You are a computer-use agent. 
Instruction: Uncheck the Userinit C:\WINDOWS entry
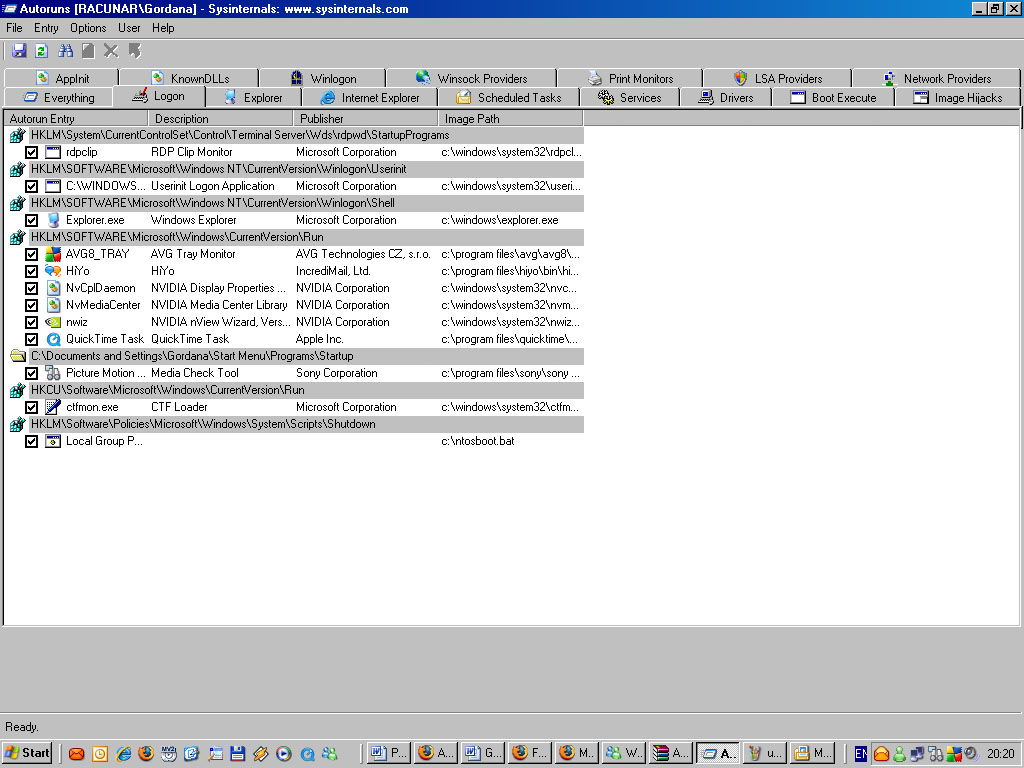(x=31, y=186)
